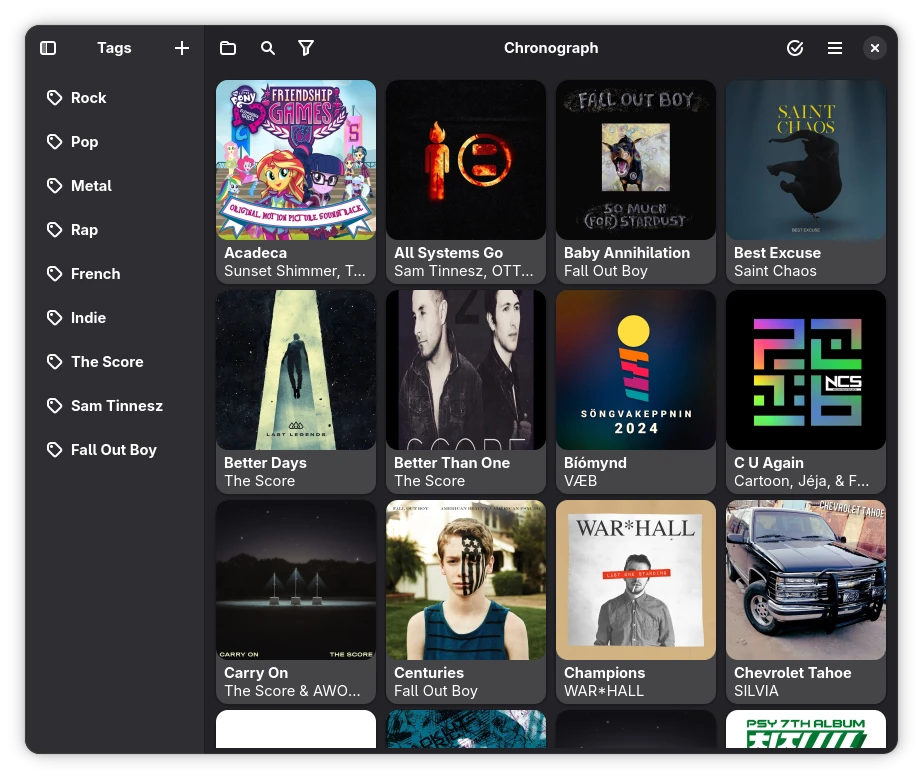Select the Rock tag icon
The image size is (923, 779).
pos(54,98)
